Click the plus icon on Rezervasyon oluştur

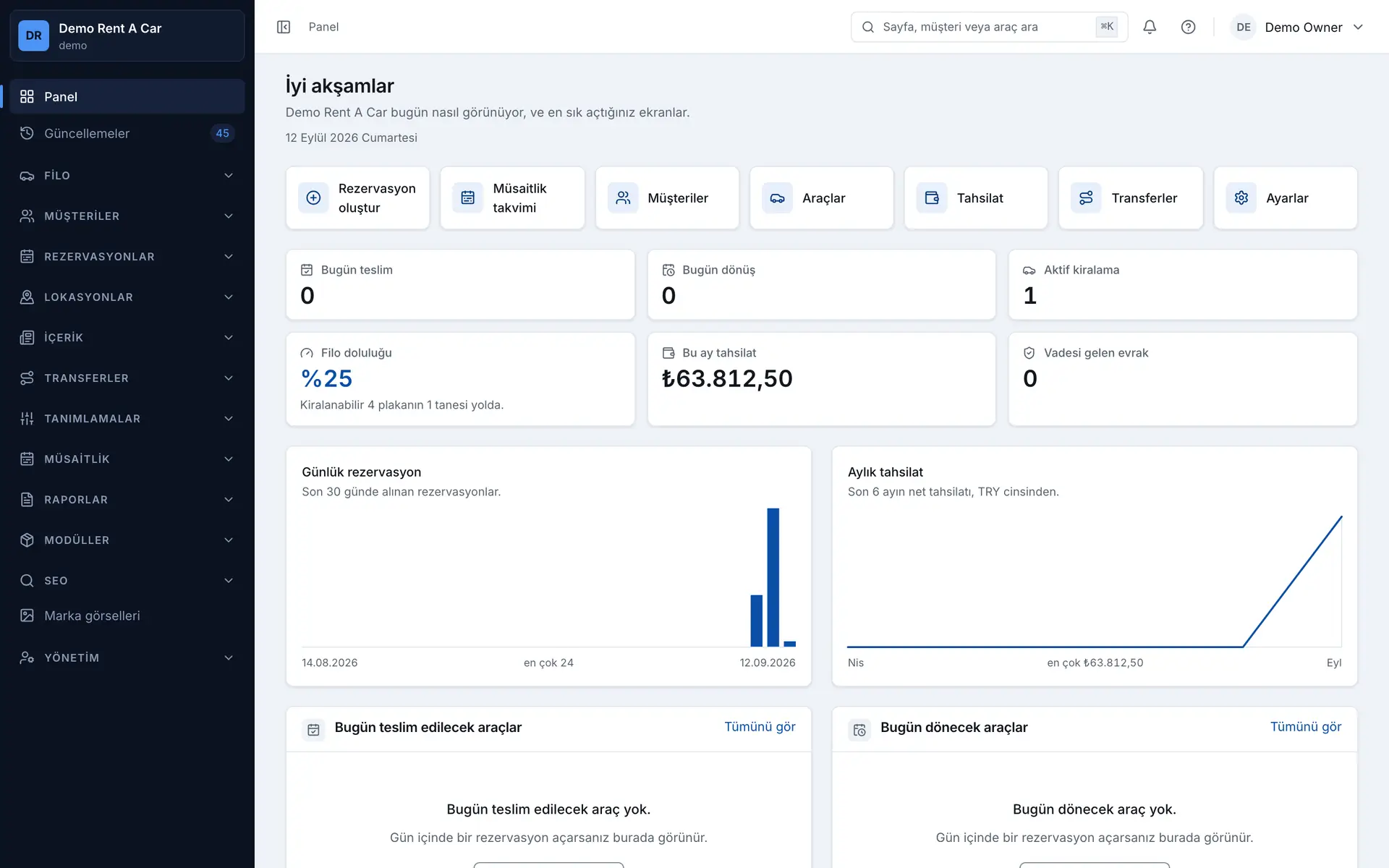(313, 198)
